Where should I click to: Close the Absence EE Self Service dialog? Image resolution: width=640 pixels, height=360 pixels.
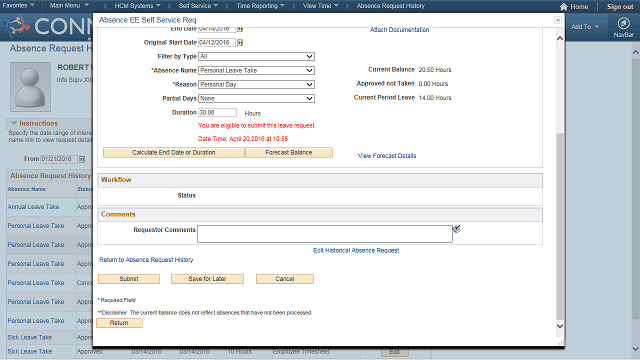click(558, 20)
